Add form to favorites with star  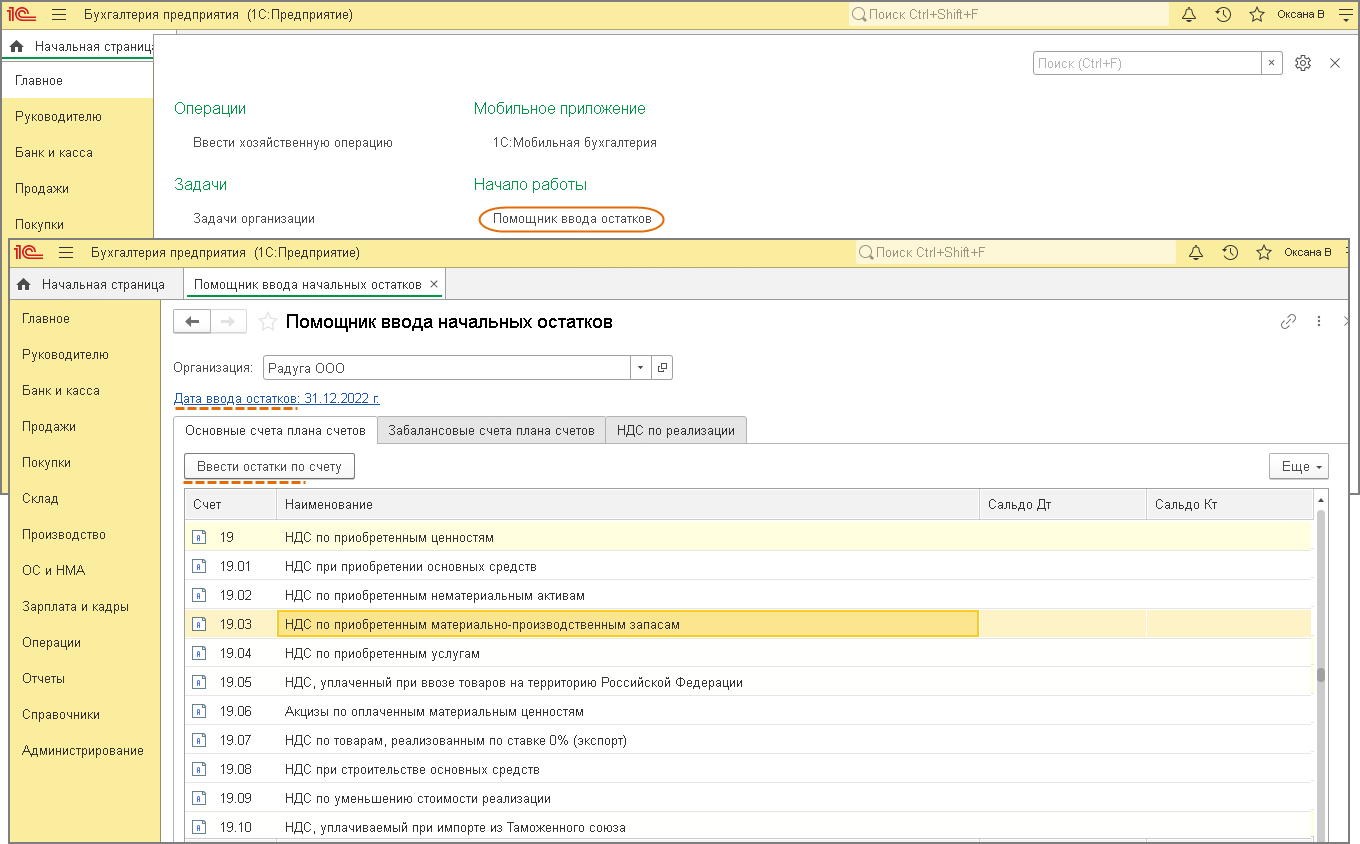[x=267, y=322]
